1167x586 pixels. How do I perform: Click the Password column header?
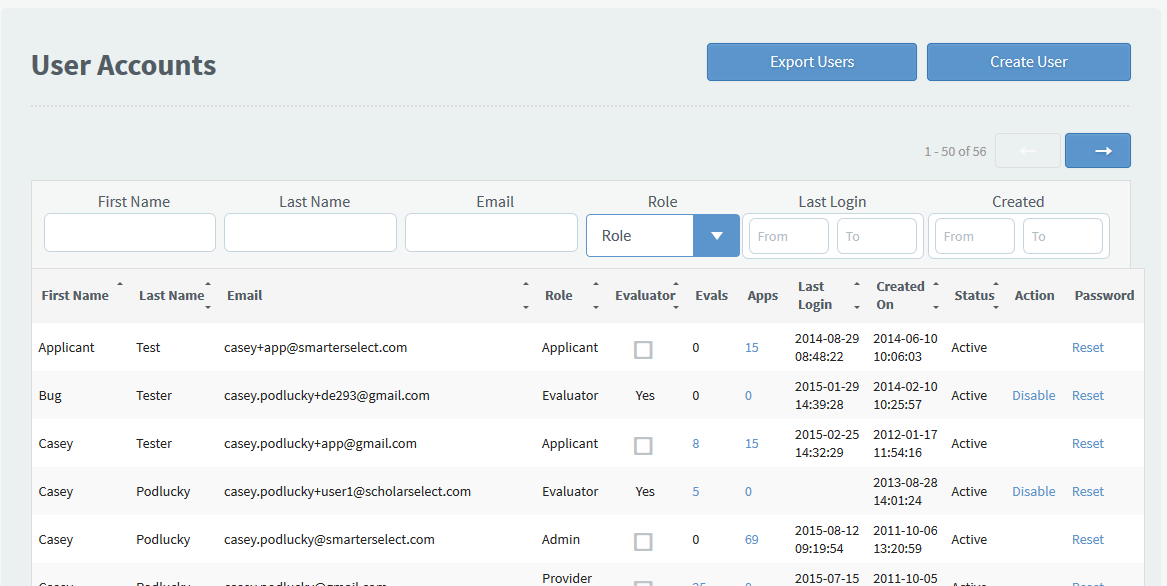(1104, 295)
